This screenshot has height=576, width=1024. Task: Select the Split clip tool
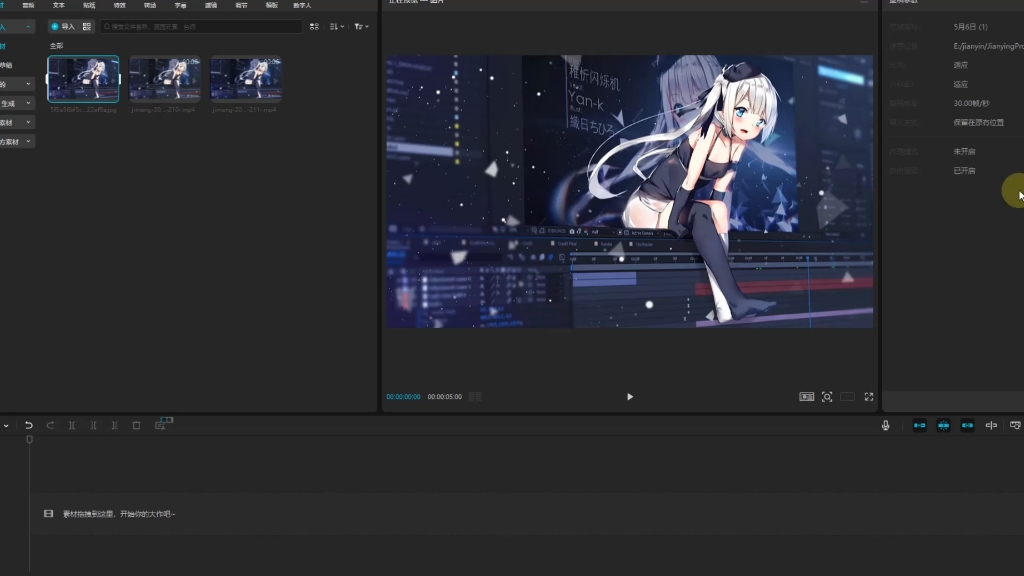[x=72, y=425]
